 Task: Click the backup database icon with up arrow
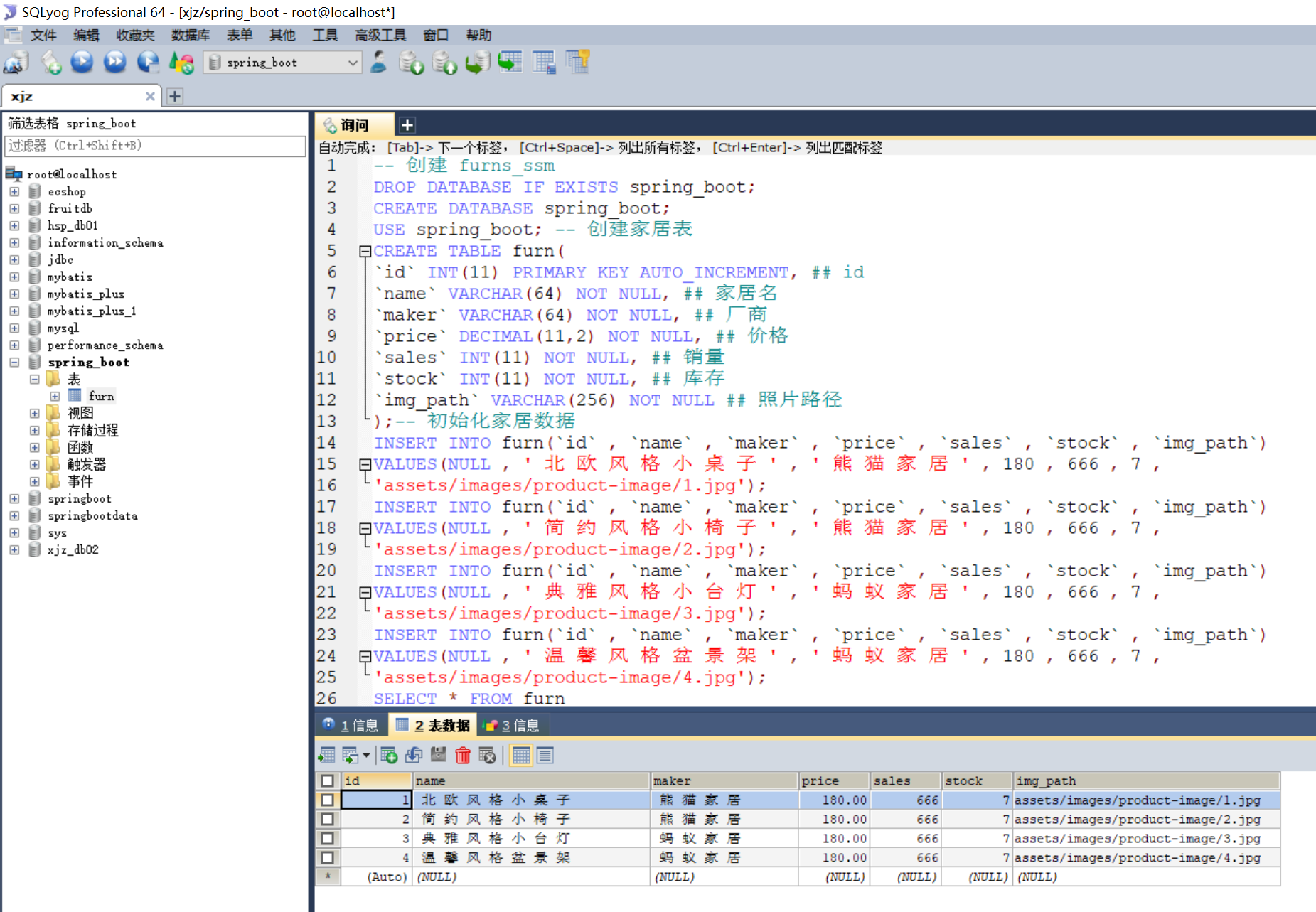click(444, 63)
